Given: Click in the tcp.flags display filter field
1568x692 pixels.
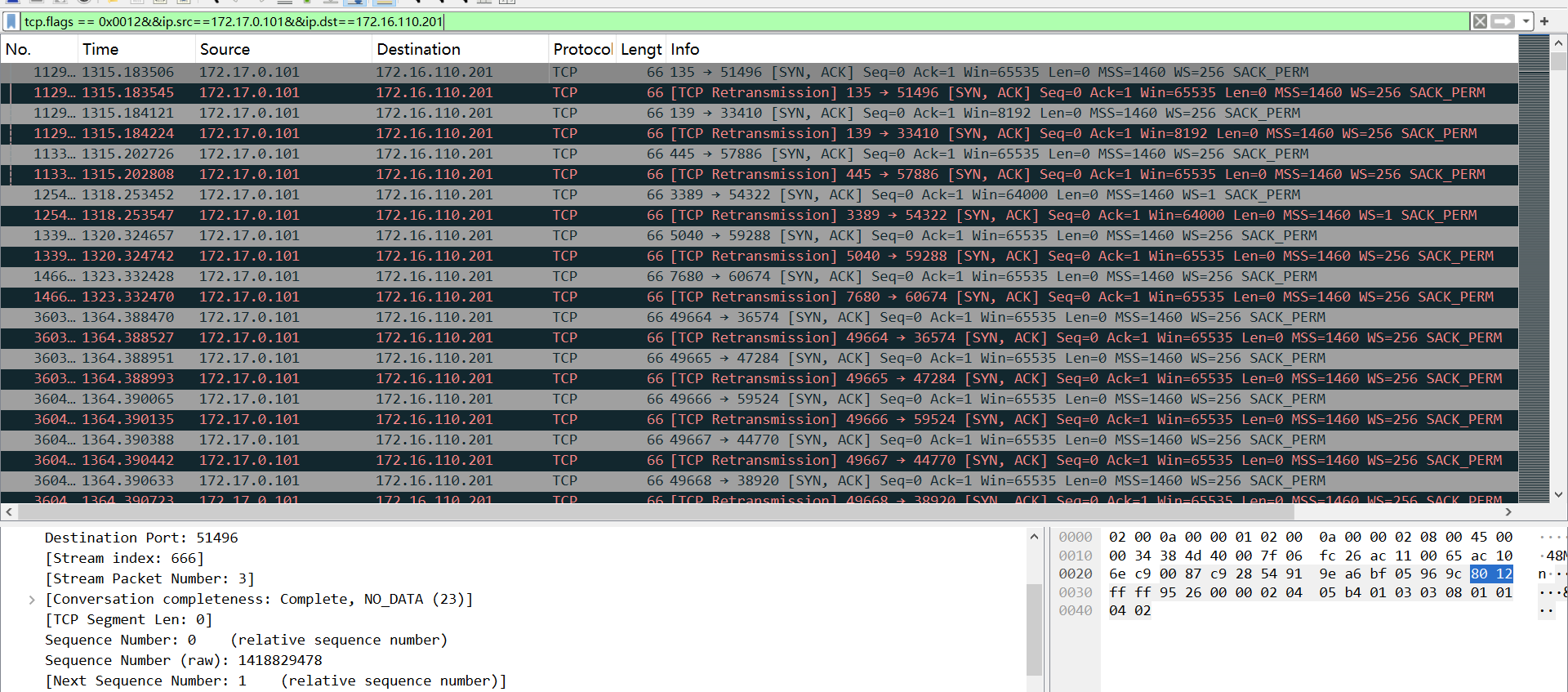Looking at the screenshot, I should (735, 21).
